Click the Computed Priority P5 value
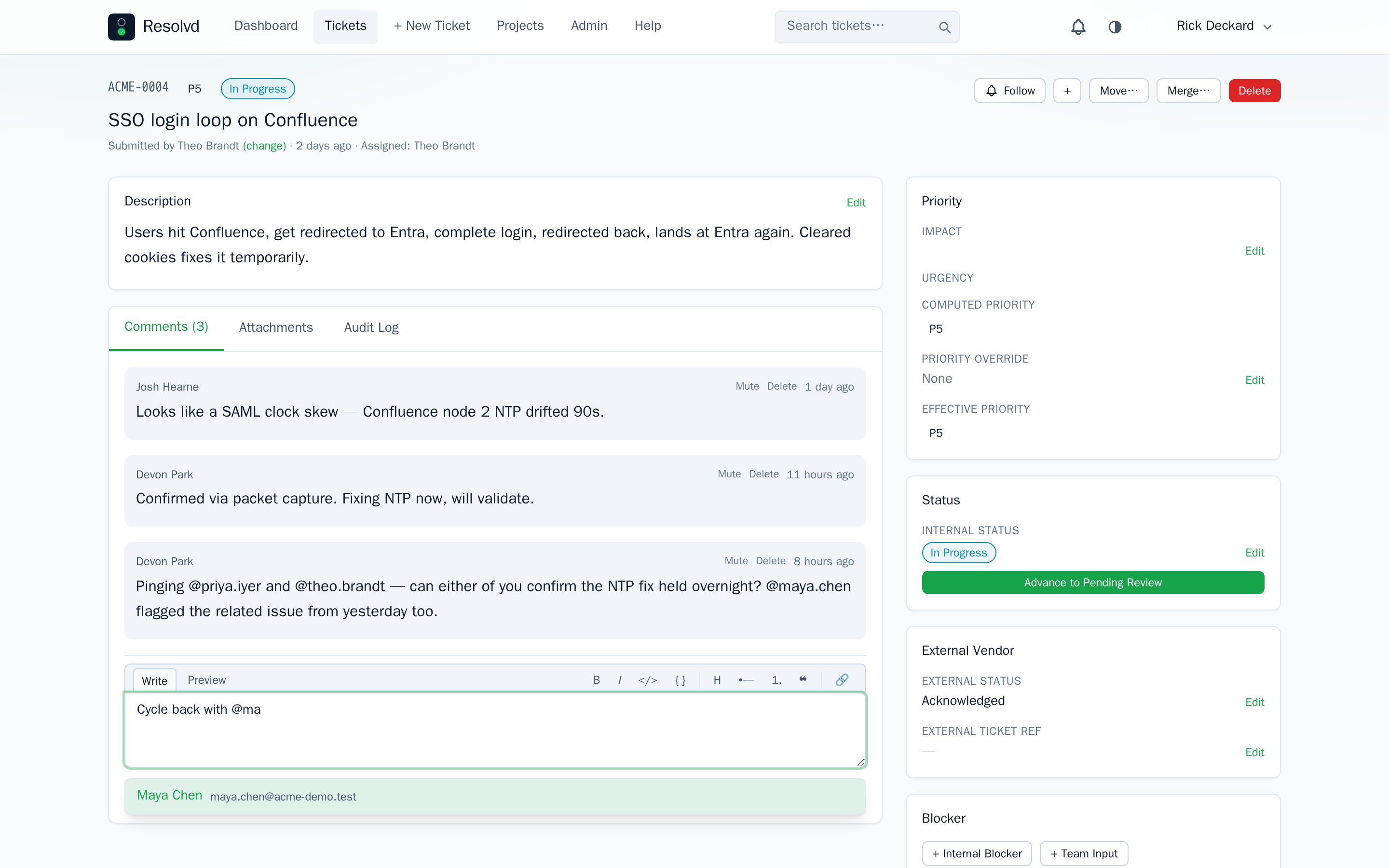Viewport: 1389px width, 868px height. click(936, 329)
